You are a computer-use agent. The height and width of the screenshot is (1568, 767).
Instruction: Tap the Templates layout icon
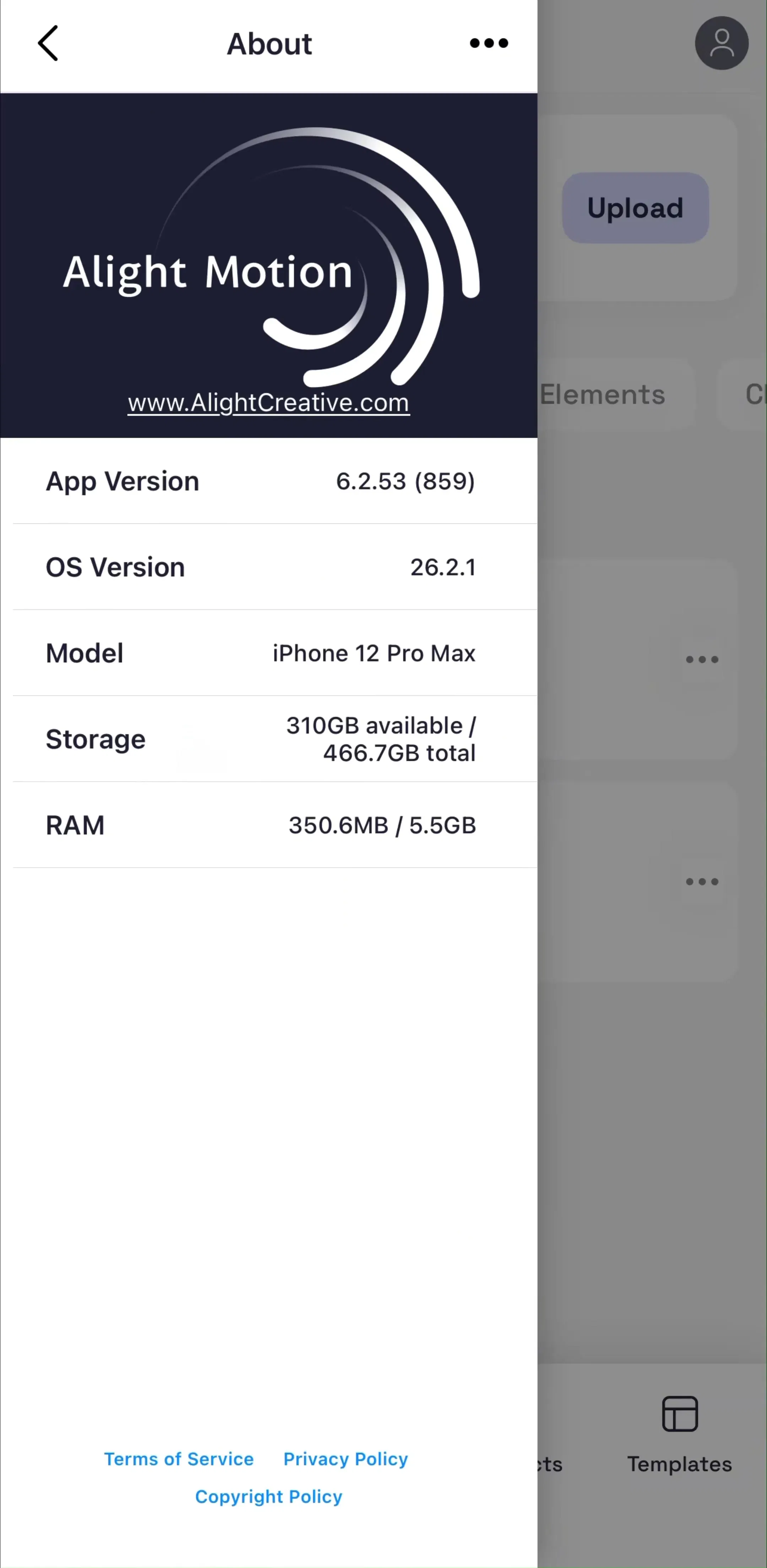click(679, 1414)
